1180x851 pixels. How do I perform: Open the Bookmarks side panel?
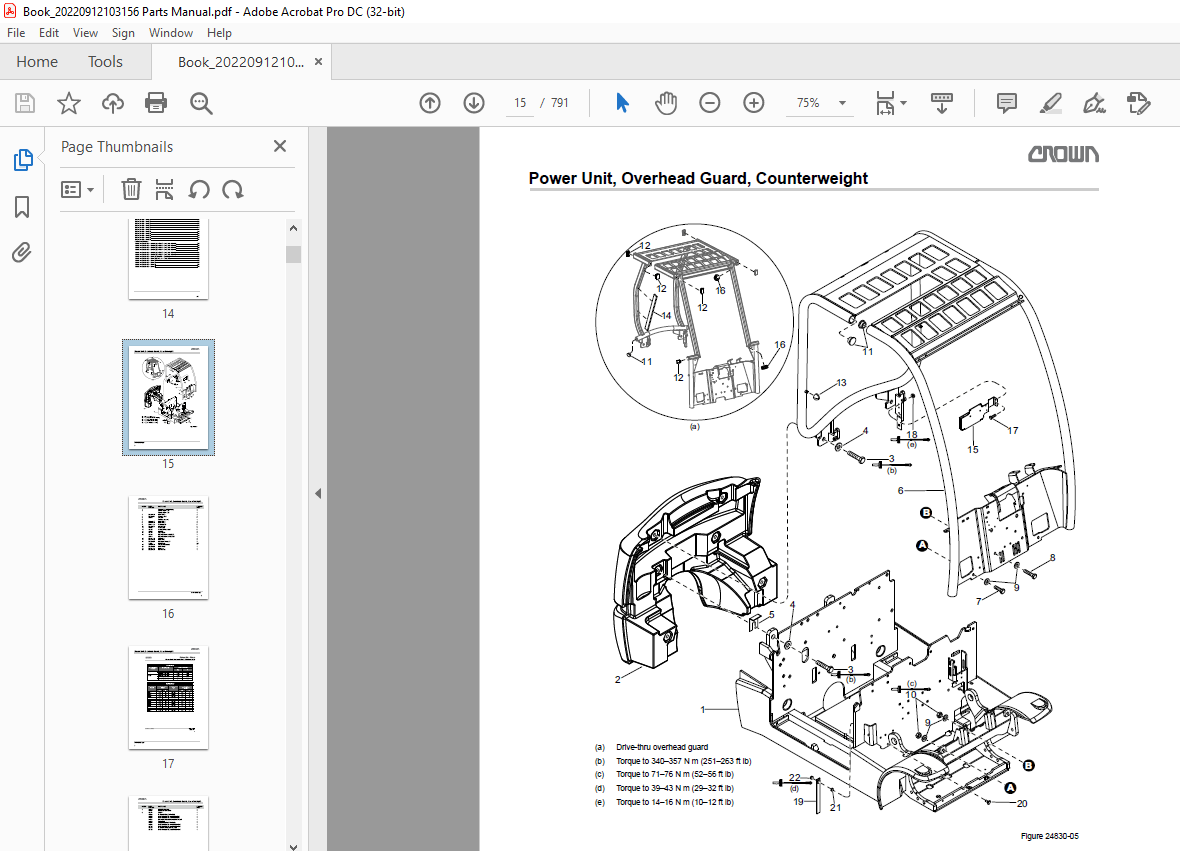22,206
